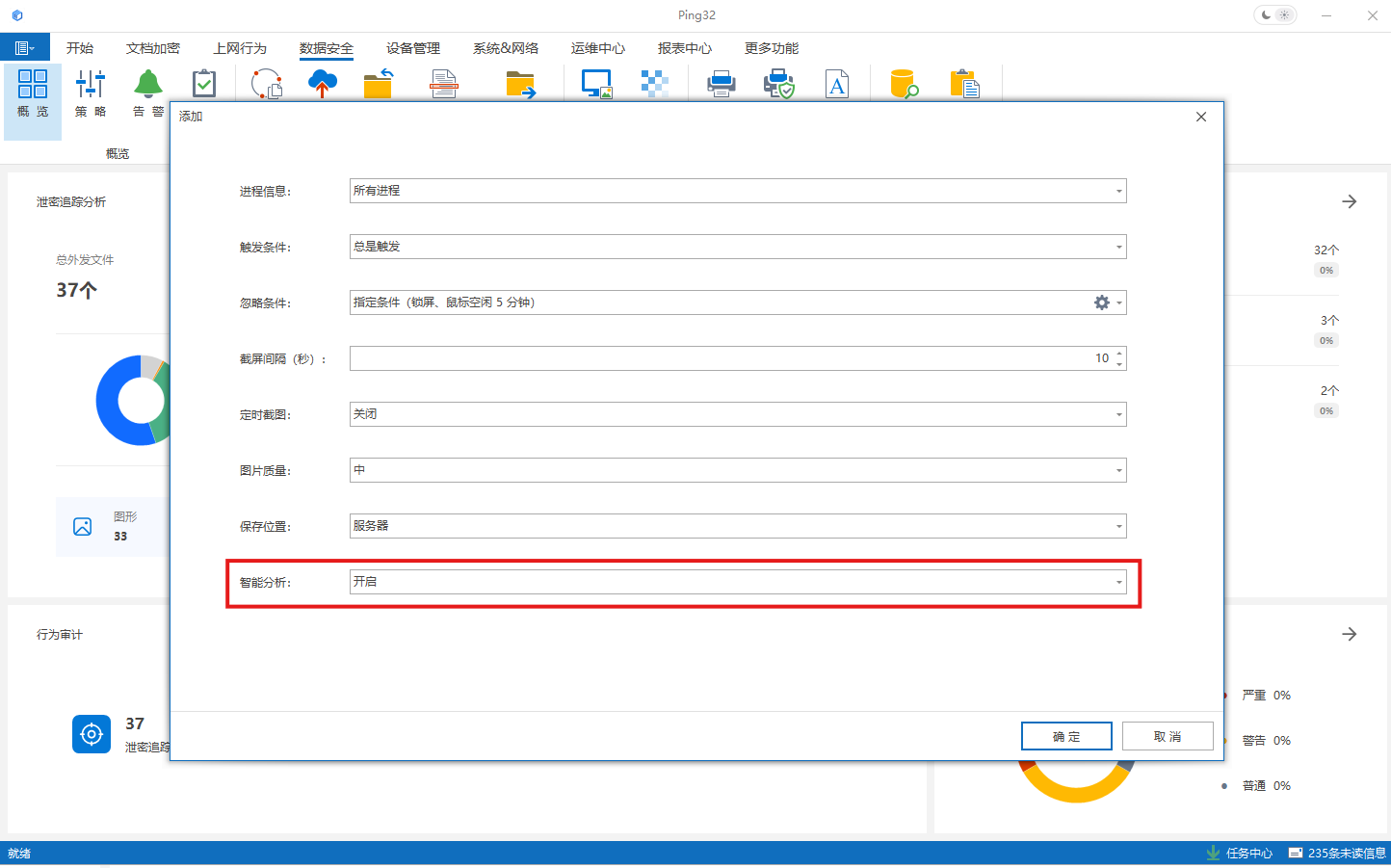Open the 智能分析 dropdown
Viewport: 1391px width, 868px height.
coord(1118,582)
